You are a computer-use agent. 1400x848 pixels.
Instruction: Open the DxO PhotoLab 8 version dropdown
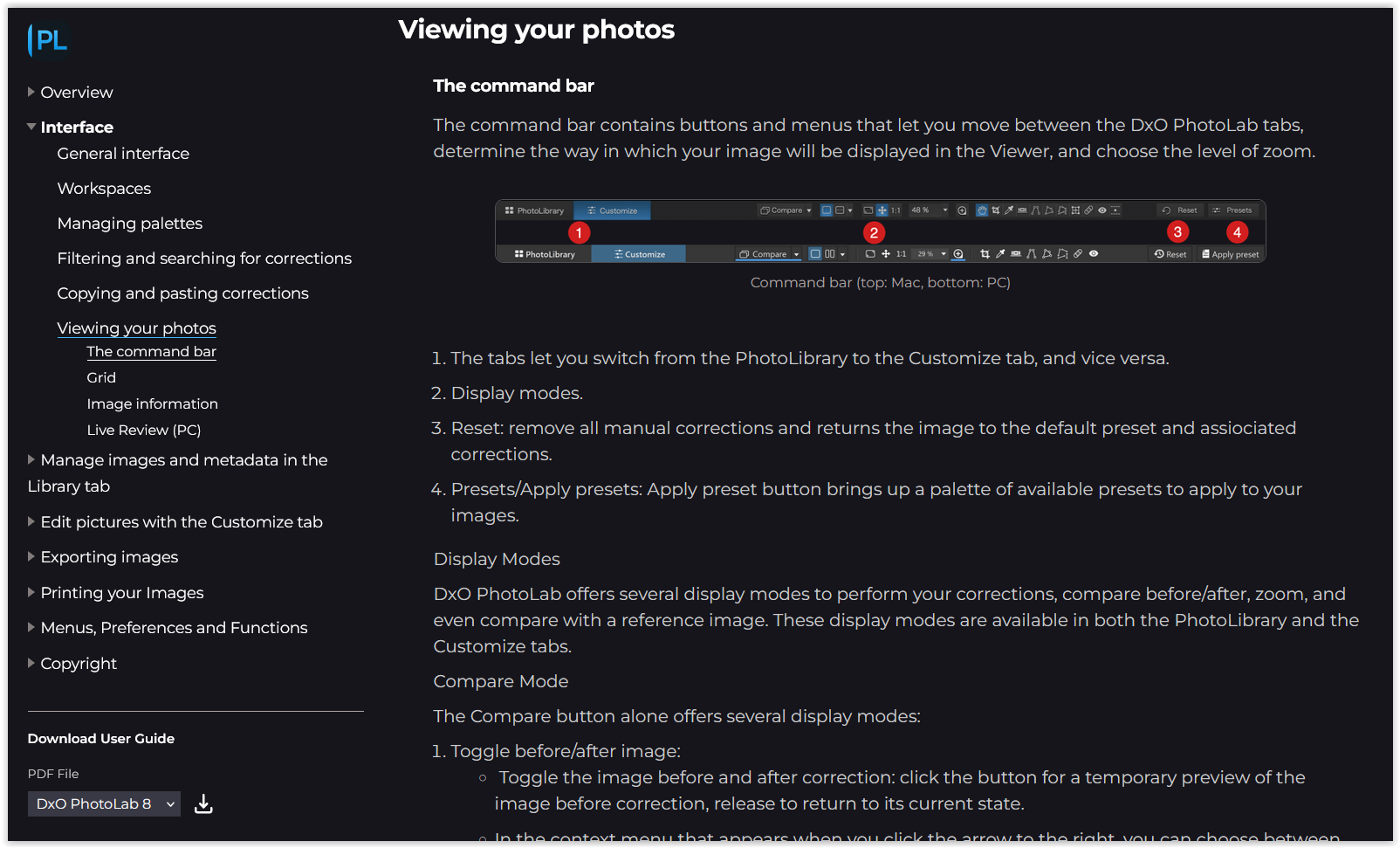(x=104, y=803)
